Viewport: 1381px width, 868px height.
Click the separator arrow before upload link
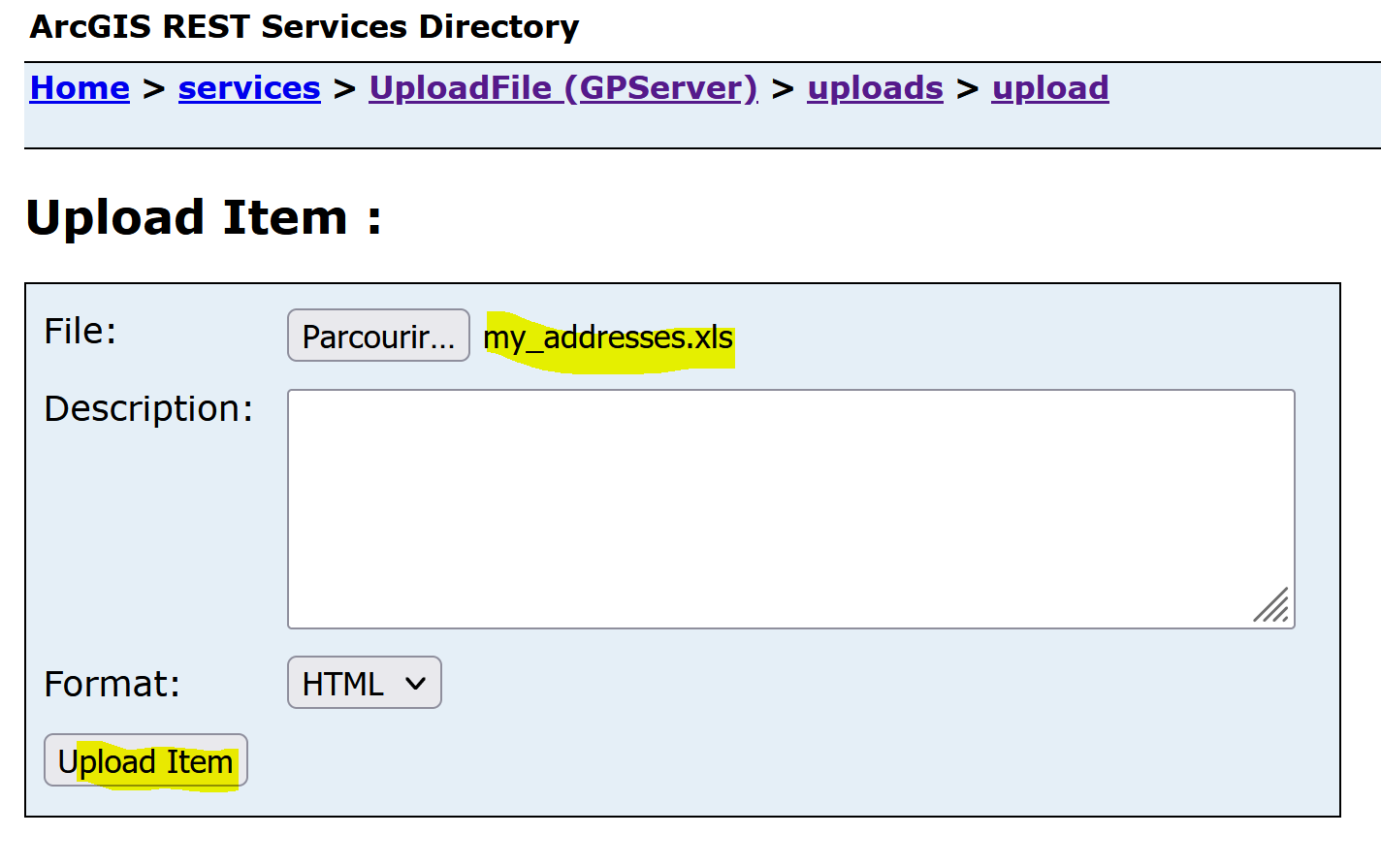point(968,89)
